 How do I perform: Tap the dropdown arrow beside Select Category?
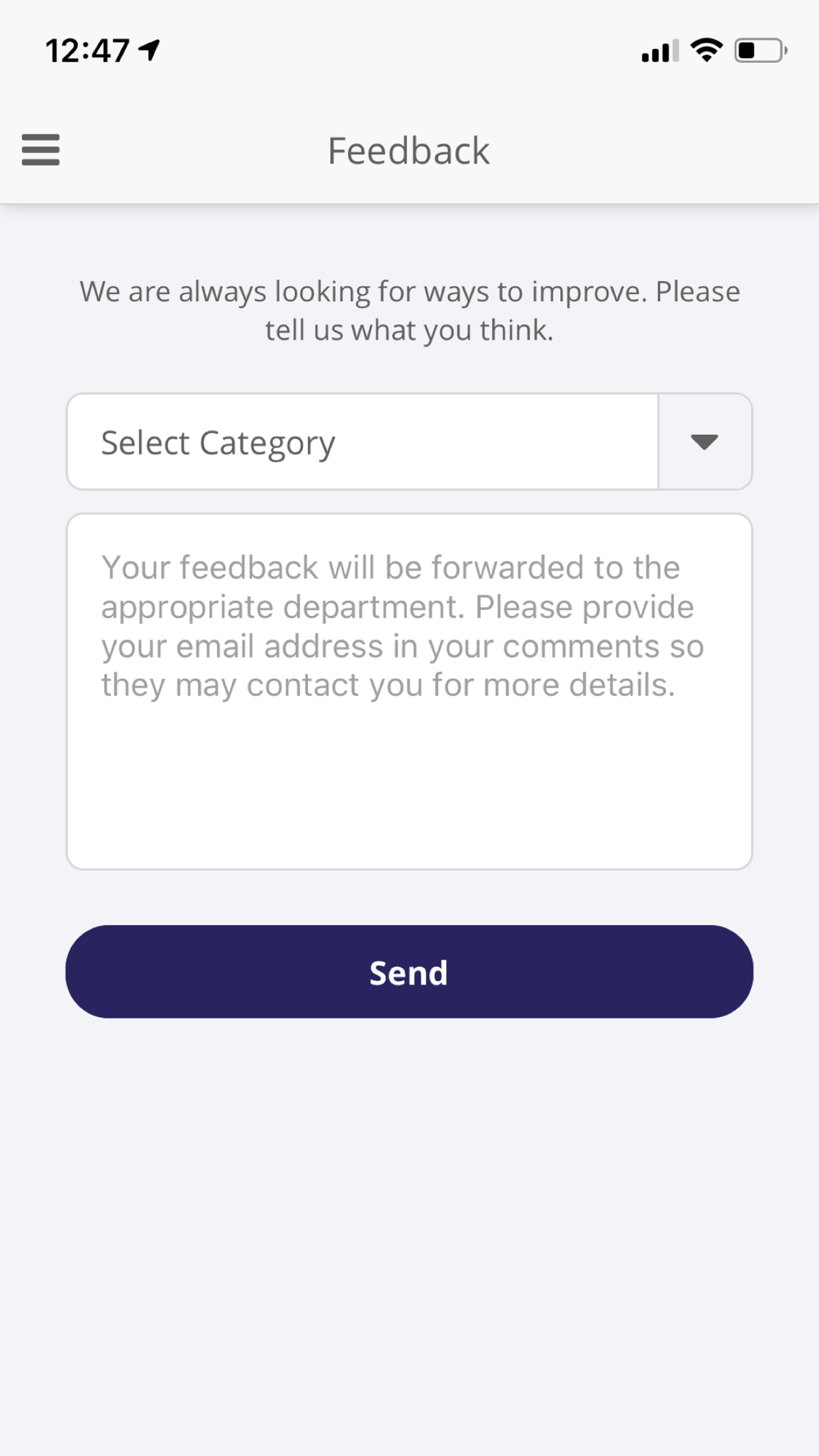coord(704,442)
